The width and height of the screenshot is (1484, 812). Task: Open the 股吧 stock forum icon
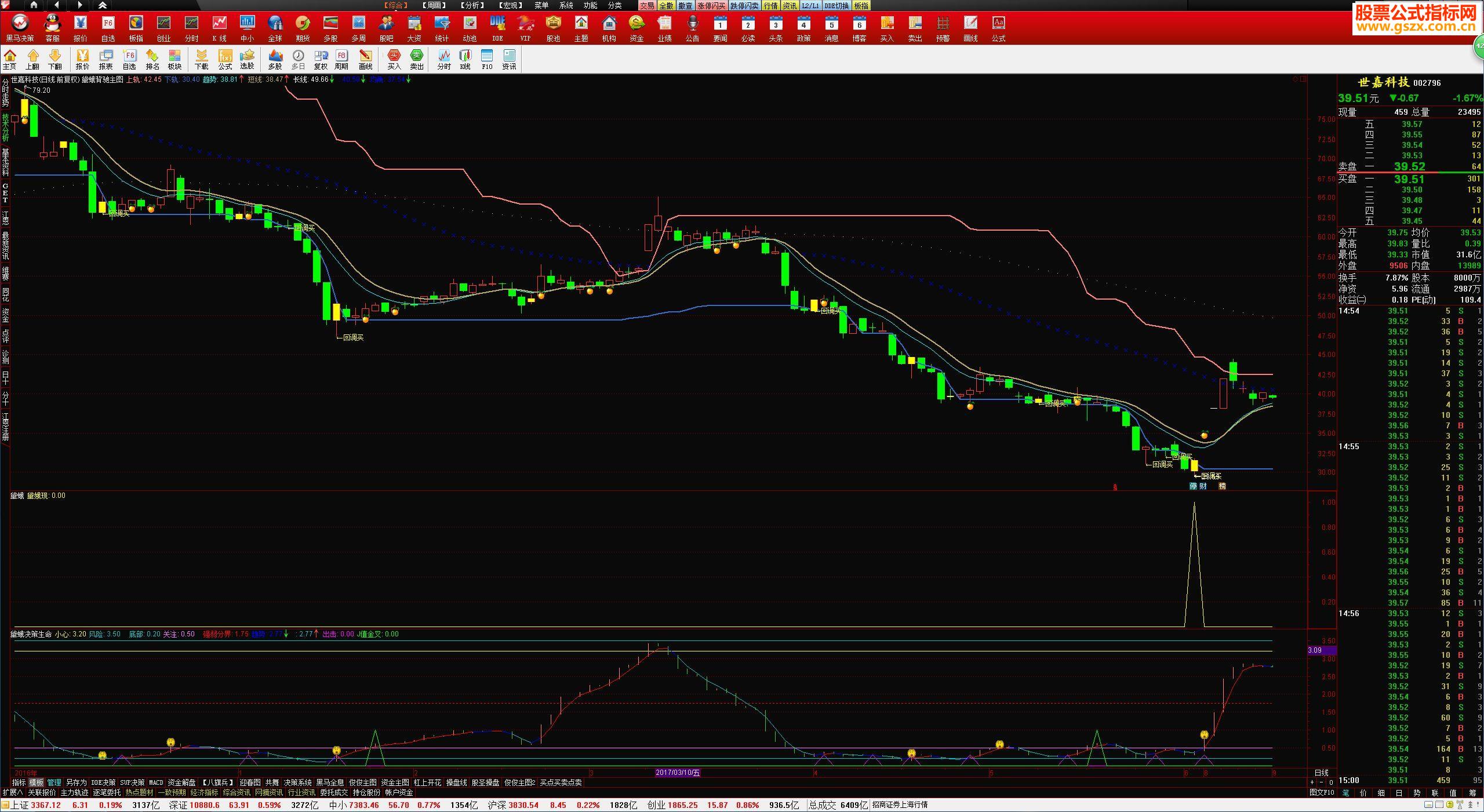pos(386,28)
